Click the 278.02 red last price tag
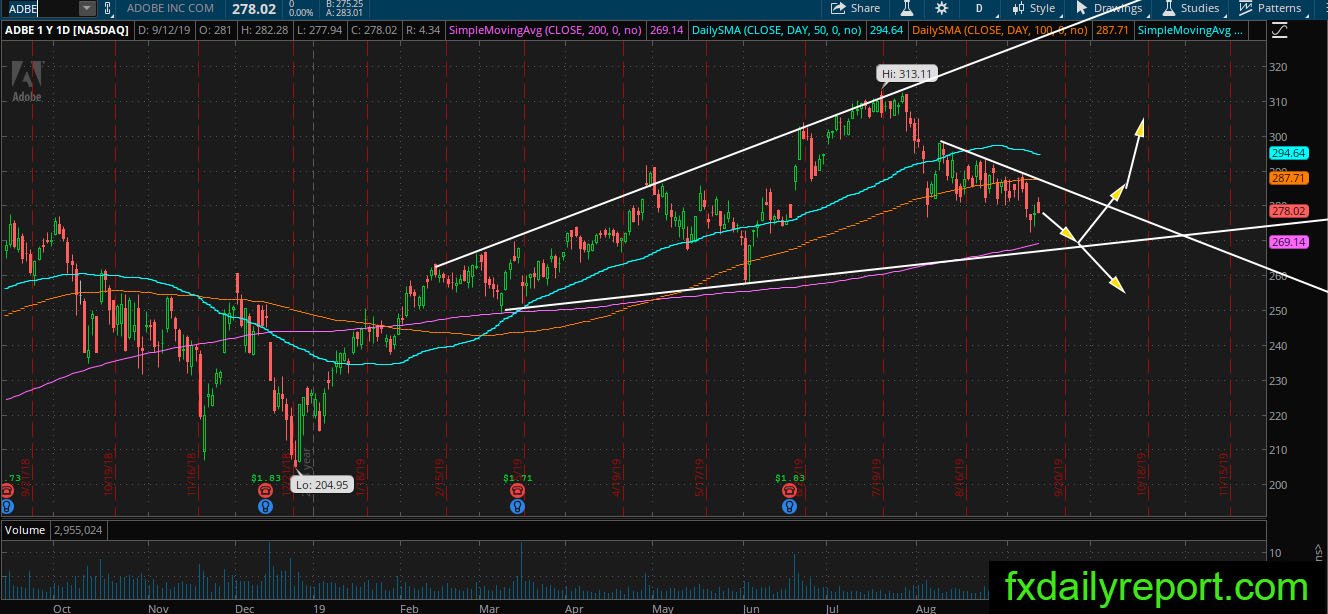The height and width of the screenshot is (614, 1328). (x=1289, y=211)
